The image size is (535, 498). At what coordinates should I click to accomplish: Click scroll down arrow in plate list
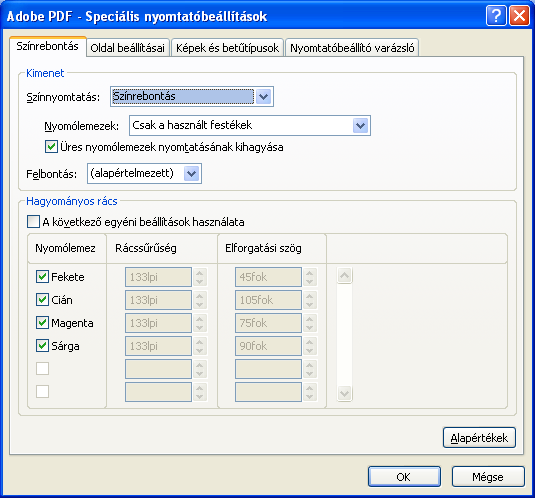coord(344,393)
